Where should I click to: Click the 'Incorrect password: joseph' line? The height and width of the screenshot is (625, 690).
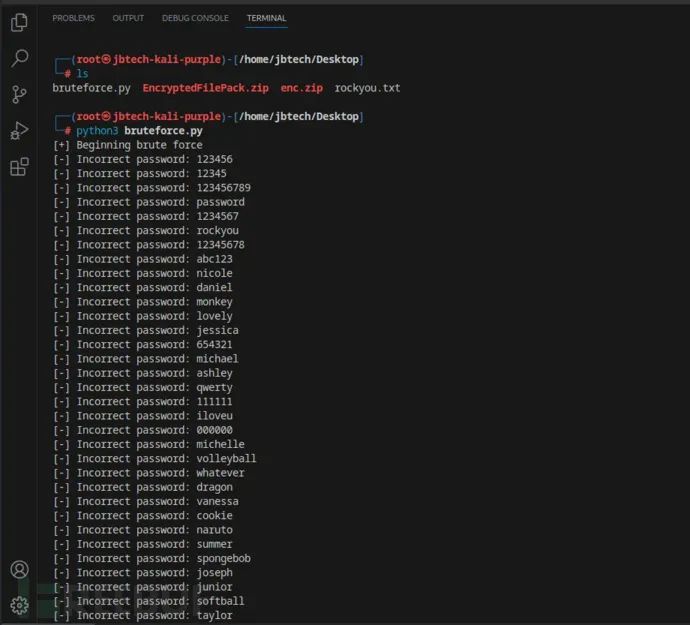click(143, 573)
